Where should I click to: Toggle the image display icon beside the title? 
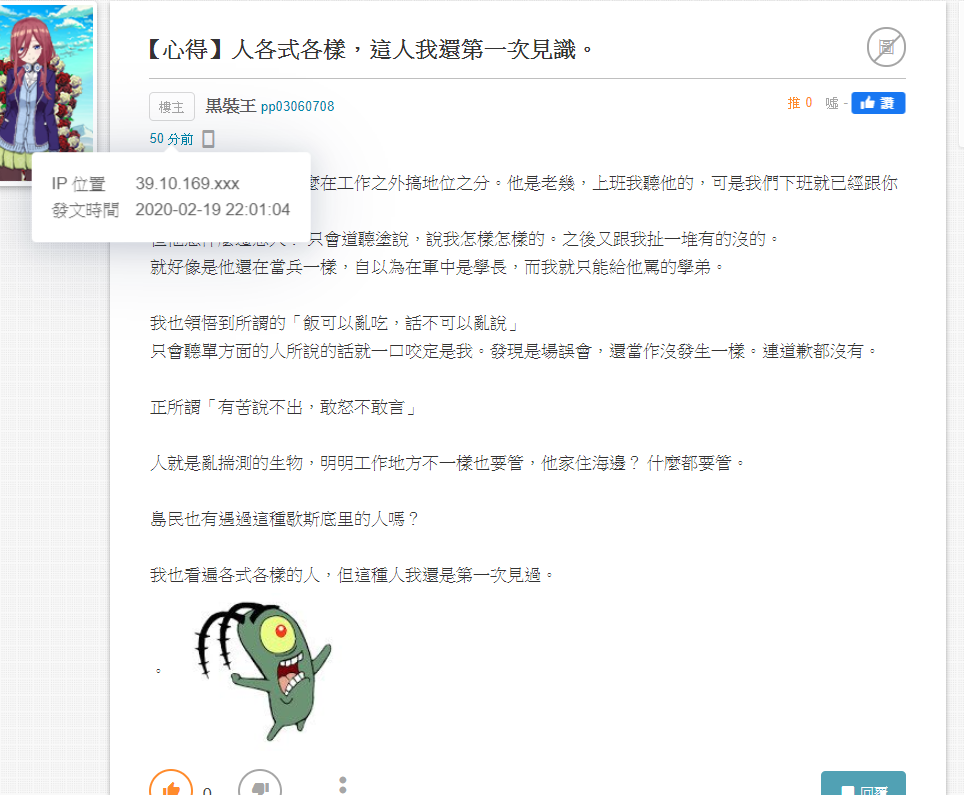coord(886,47)
